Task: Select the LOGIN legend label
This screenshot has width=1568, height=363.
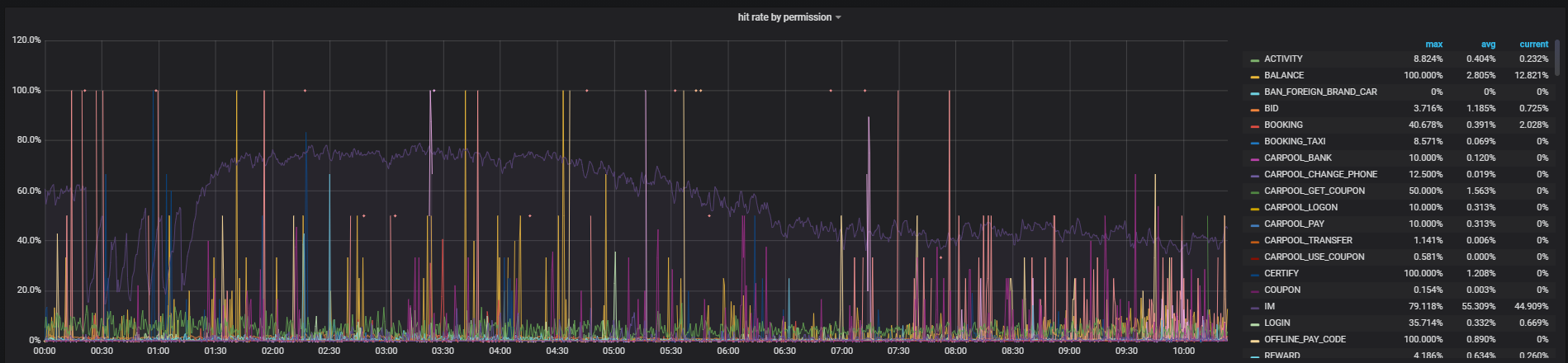Action: pyautogui.click(x=1277, y=323)
